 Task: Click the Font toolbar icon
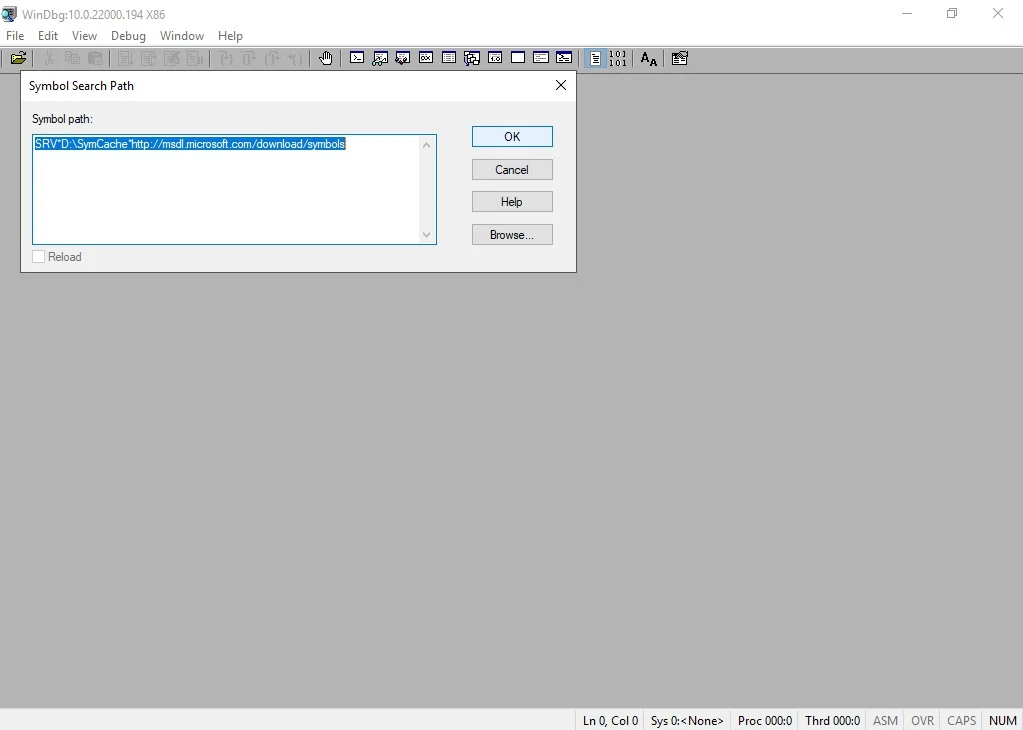click(x=649, y=58)
